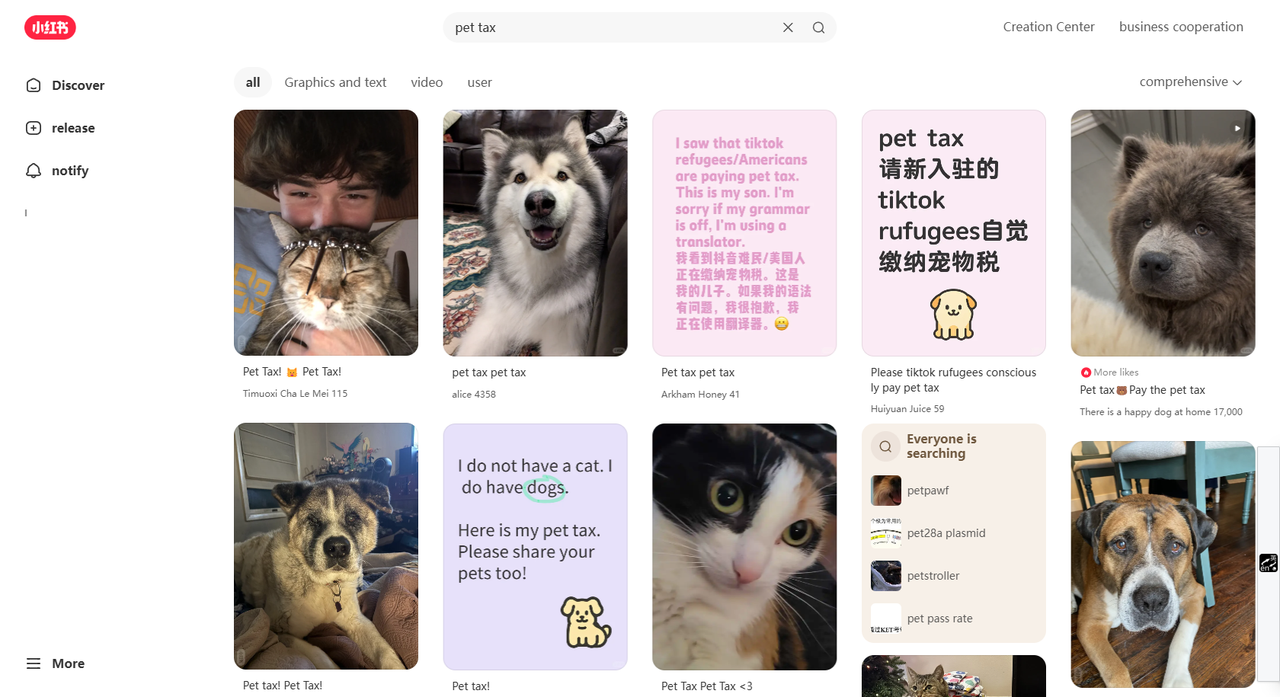The height and width of the screenshot is (697, 1280).
Task: Click the Xiaohongshu red logo
Action: point(50,28)
